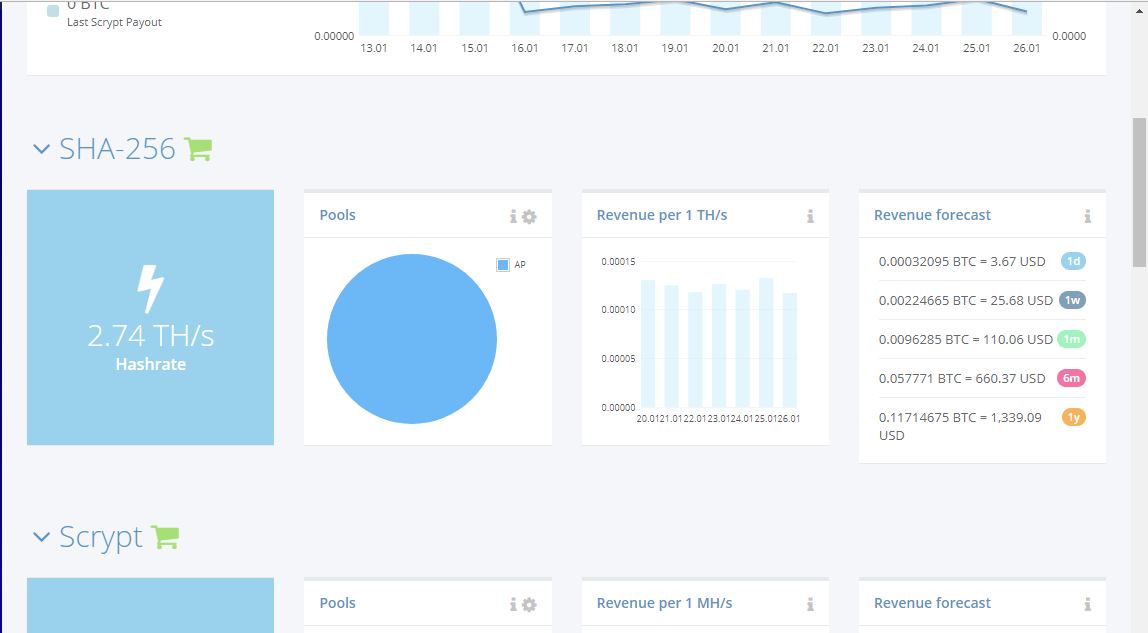Click the Scrypt shopping cart icon
1148x633 pixels.
click(165, 537)
